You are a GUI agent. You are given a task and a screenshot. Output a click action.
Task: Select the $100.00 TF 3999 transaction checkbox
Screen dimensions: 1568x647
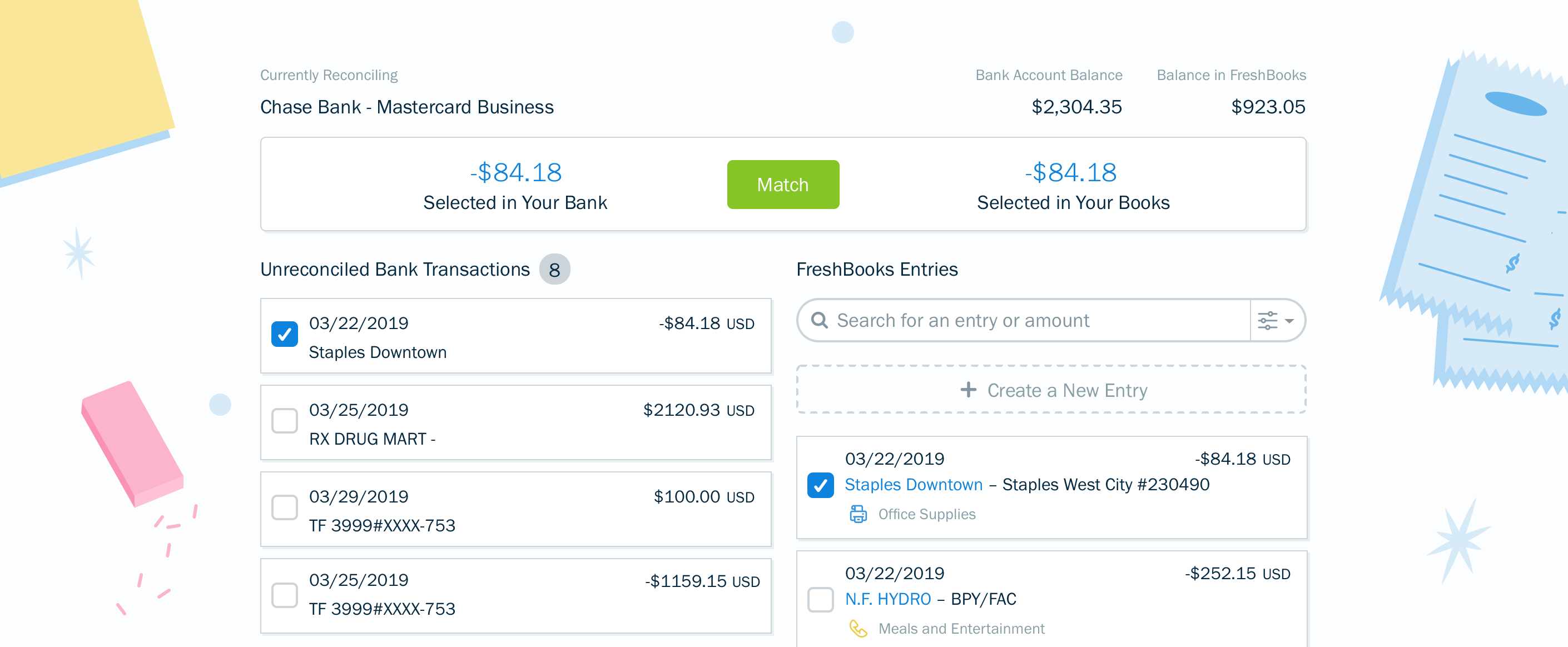(x=284, y=507)
